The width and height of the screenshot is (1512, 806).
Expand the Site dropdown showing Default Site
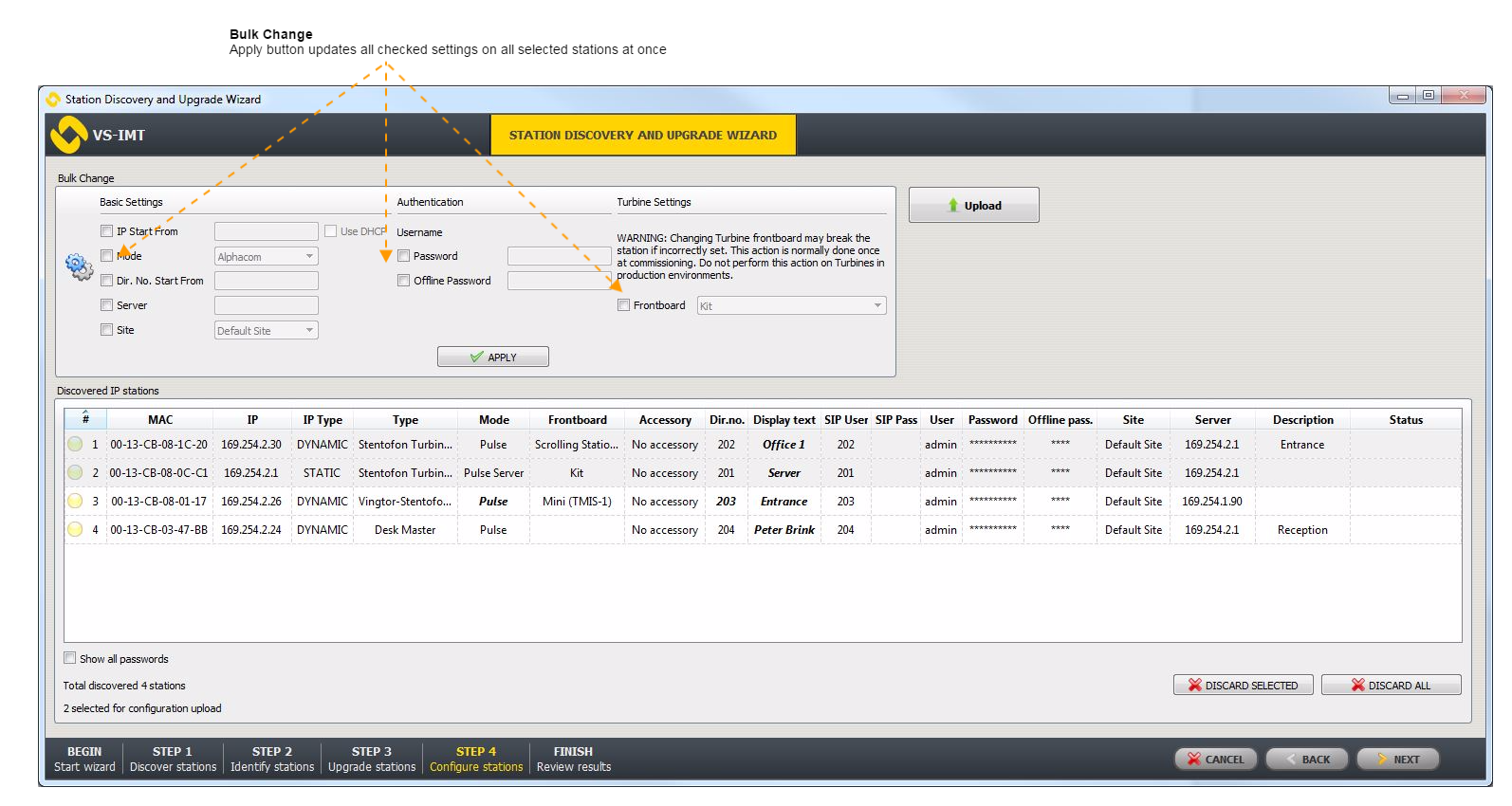coord(266,330)
